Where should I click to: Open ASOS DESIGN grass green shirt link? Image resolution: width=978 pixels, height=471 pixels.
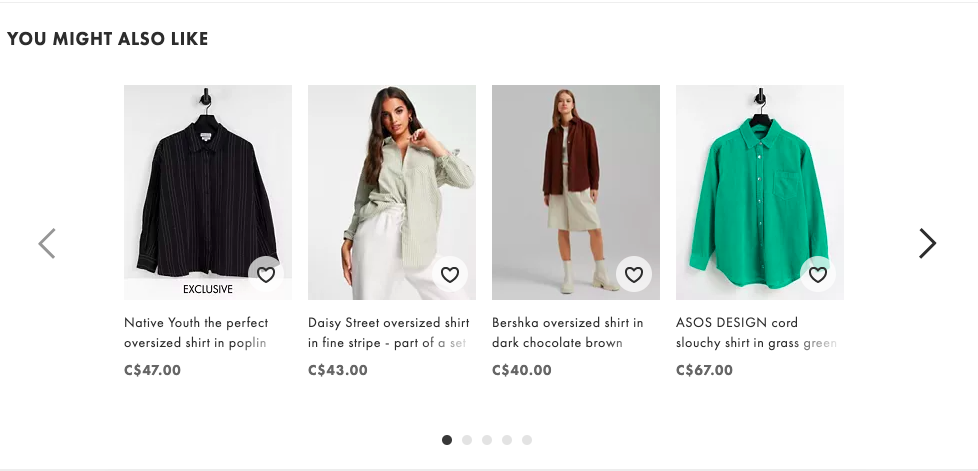756,333
